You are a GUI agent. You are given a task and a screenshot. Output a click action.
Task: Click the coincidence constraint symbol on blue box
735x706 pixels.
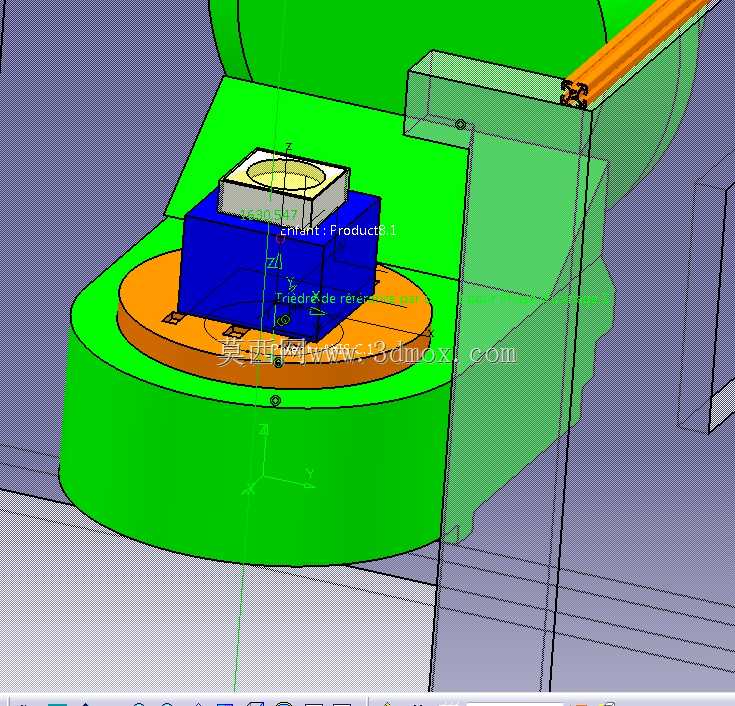tap(283, 320)
